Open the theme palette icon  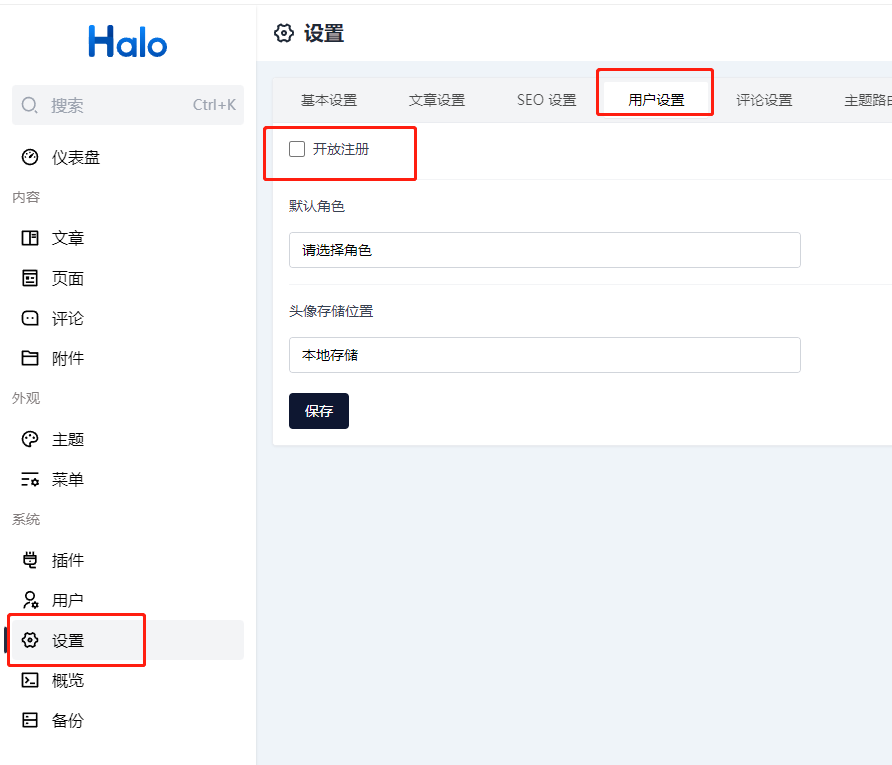click(x=30, y=439)
